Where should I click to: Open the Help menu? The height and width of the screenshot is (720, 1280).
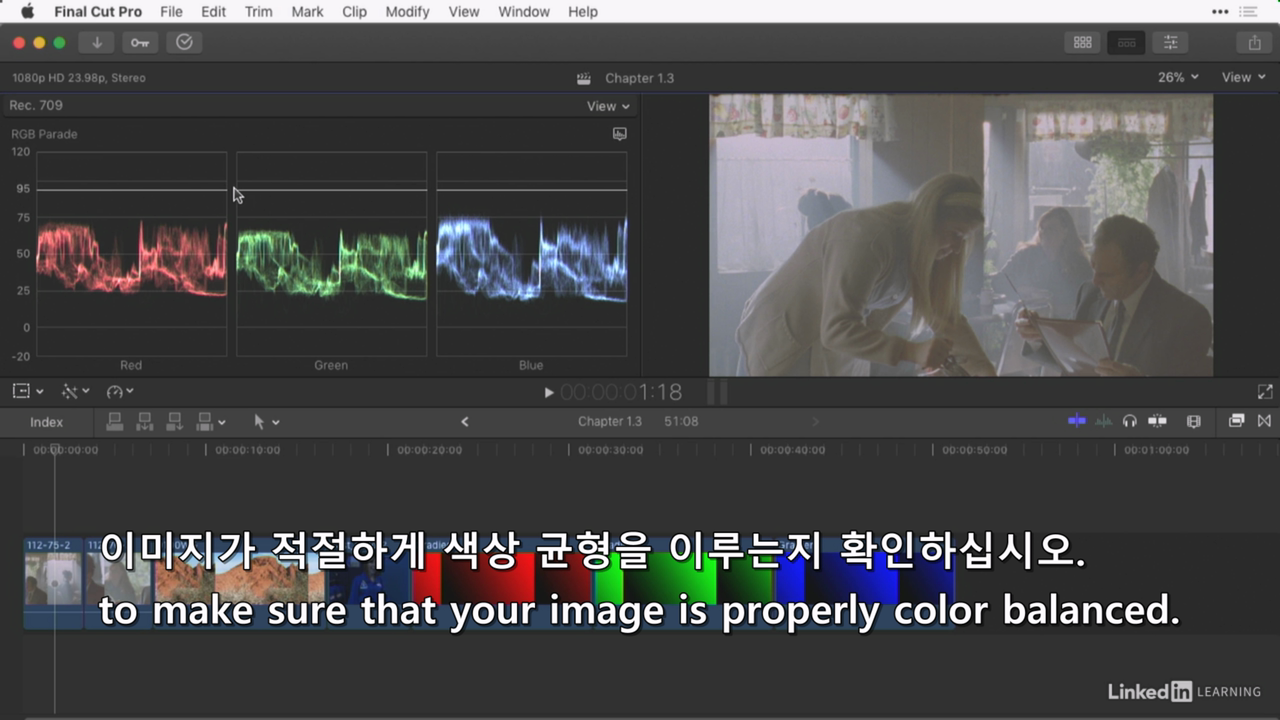click(x=583, y=12)
